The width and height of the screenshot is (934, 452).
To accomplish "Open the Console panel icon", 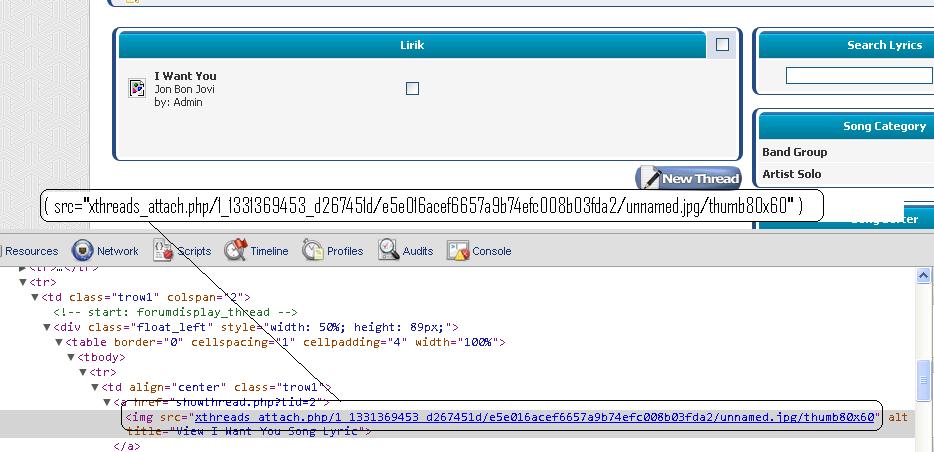I will (x=458, y=250).
